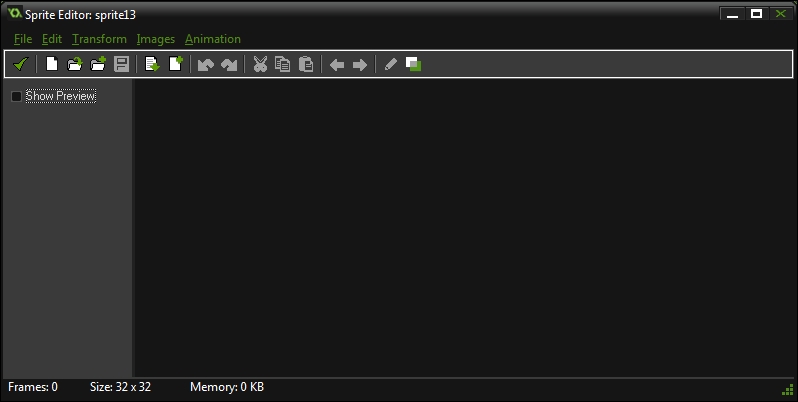
Task: Click the green checkmark OK icon
Action: coord(20,65)
